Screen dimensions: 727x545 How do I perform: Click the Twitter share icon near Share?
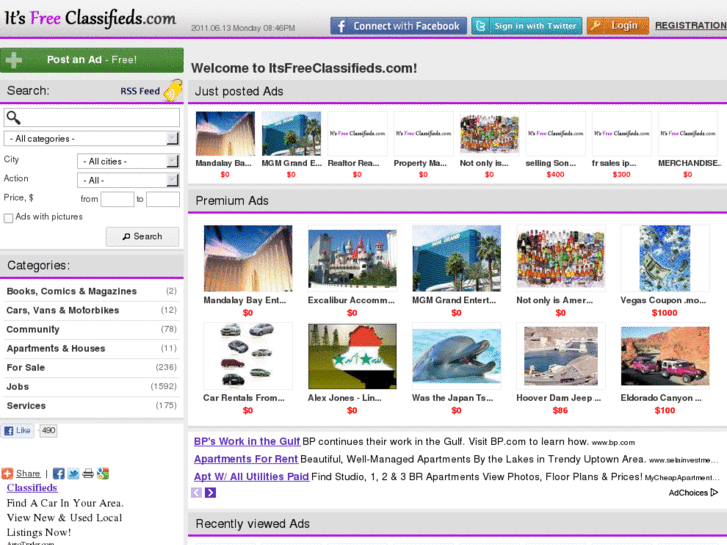point(73,474)
